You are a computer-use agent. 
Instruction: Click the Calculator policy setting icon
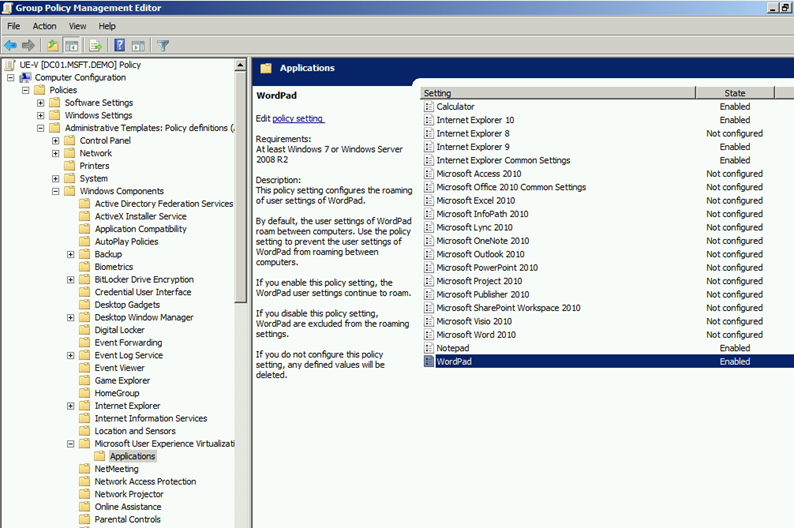pyautogui.click(x=429, y=106)
